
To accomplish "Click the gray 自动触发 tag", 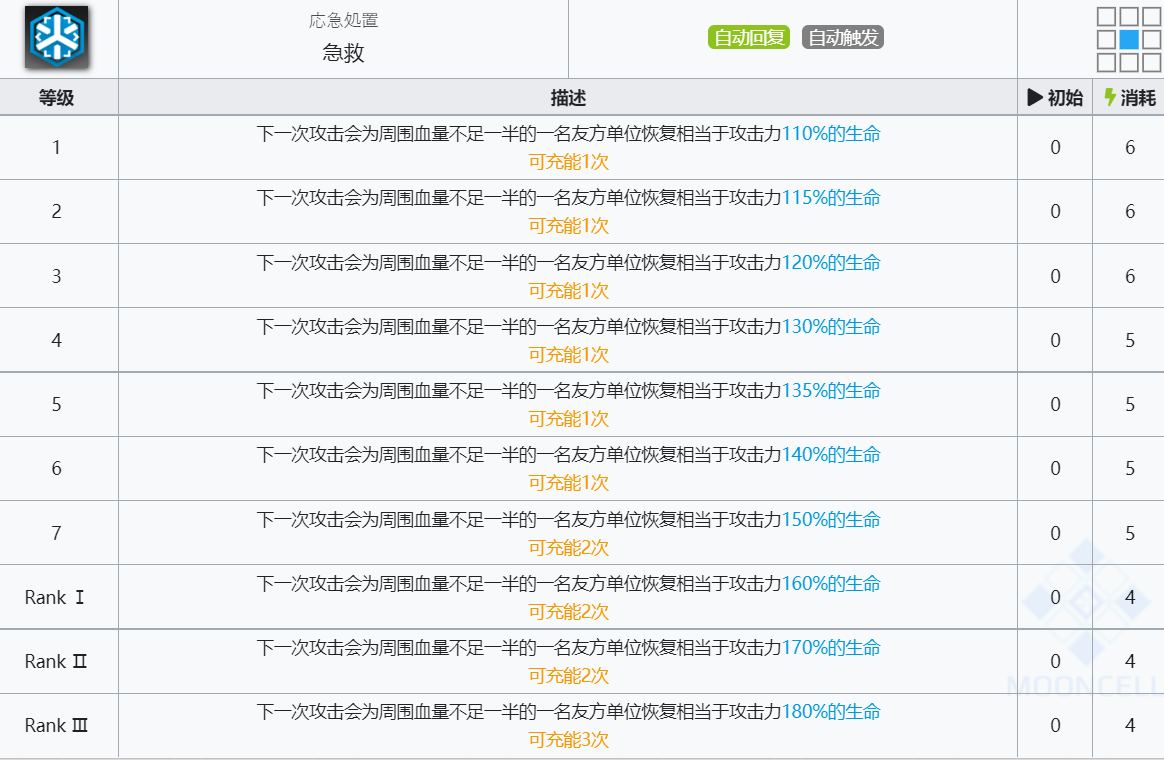I will [843, 37].
